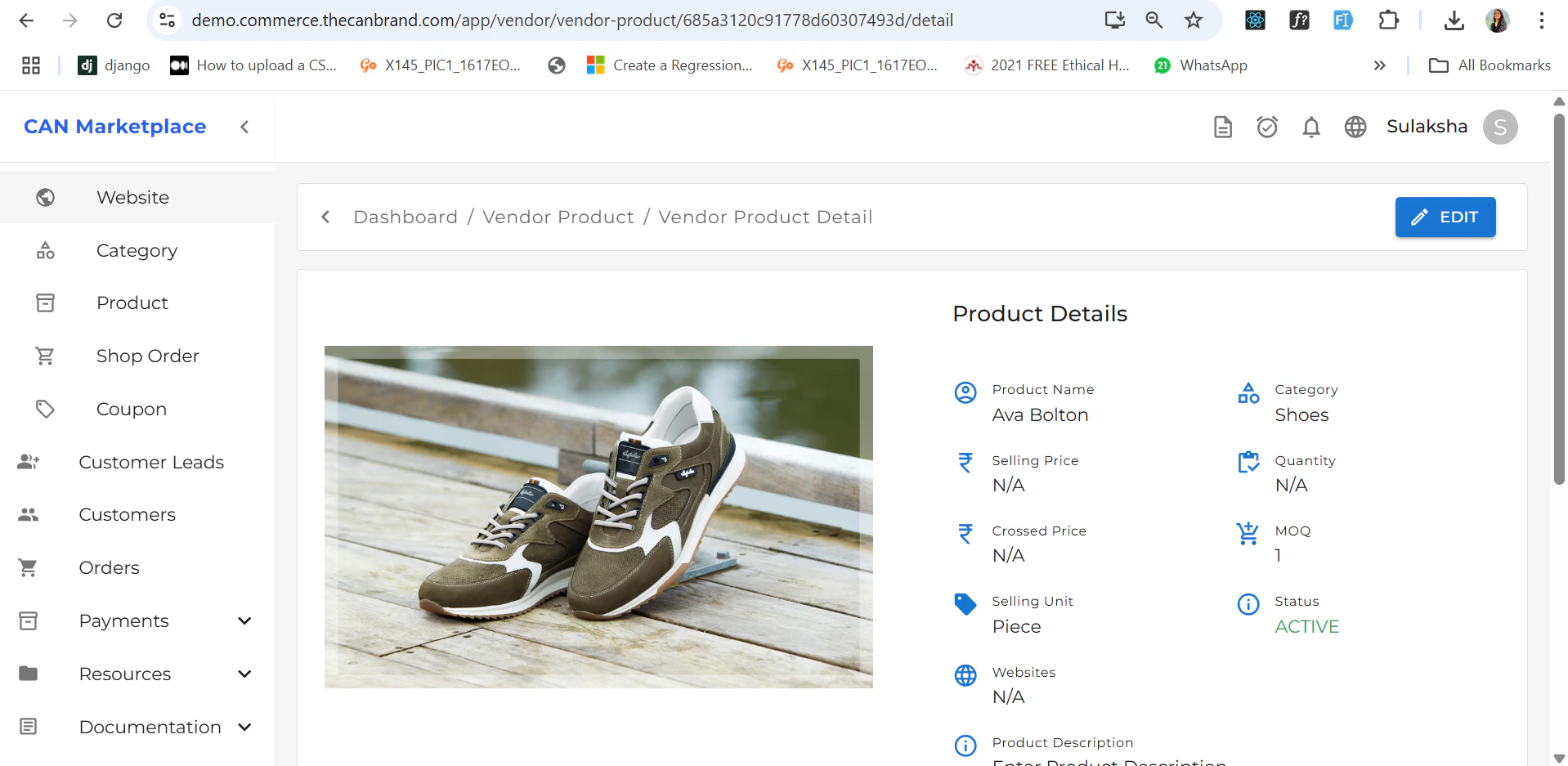Screen dimensions: 1568x766
Task: Open the Sulaksha profile avatar
Action: 1500,127
